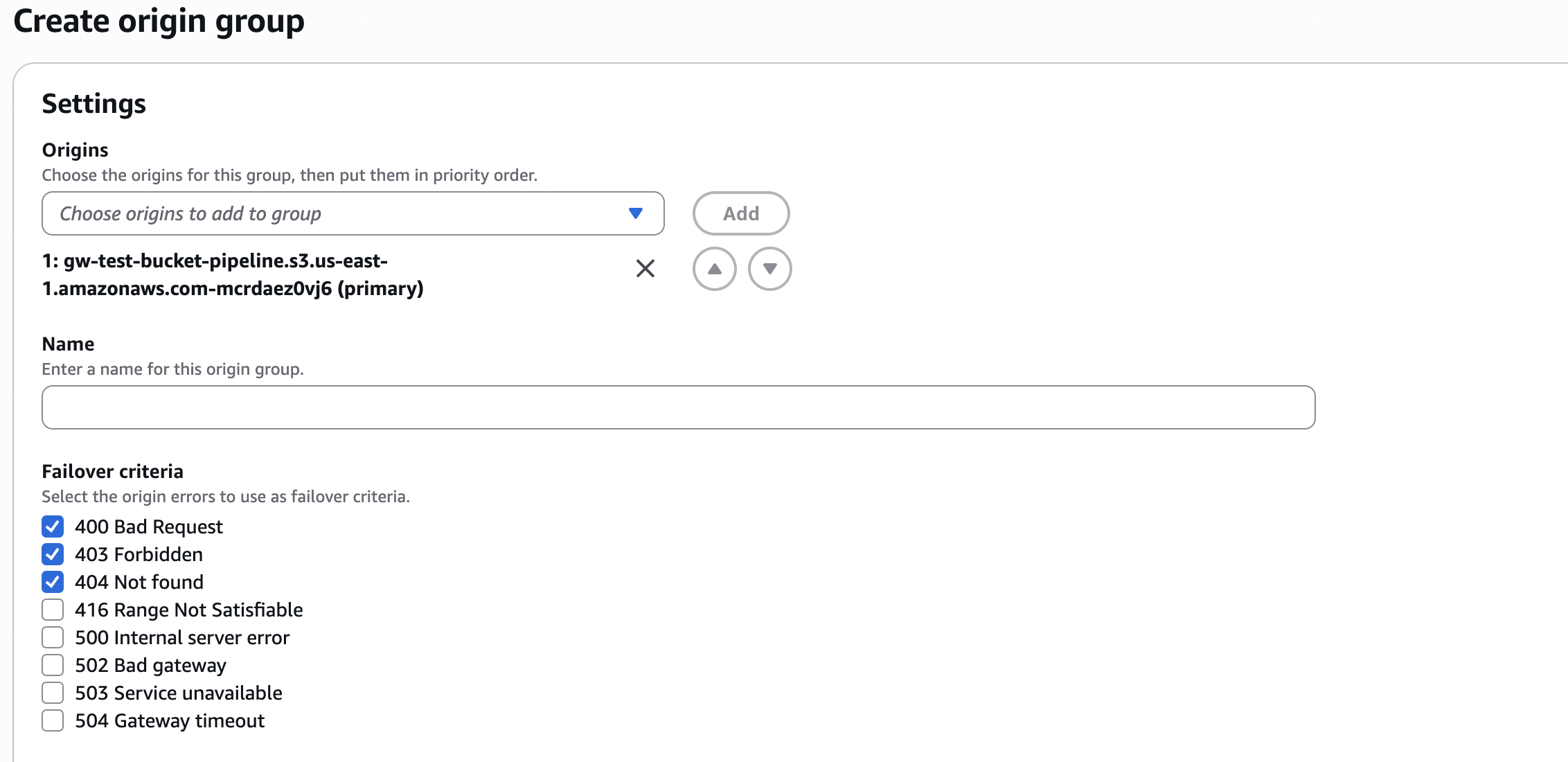Remove the gw-test-bucket-pipeline origin with X
The width and height of the screenshot is (1568, 762).
(x=645, y=269)
